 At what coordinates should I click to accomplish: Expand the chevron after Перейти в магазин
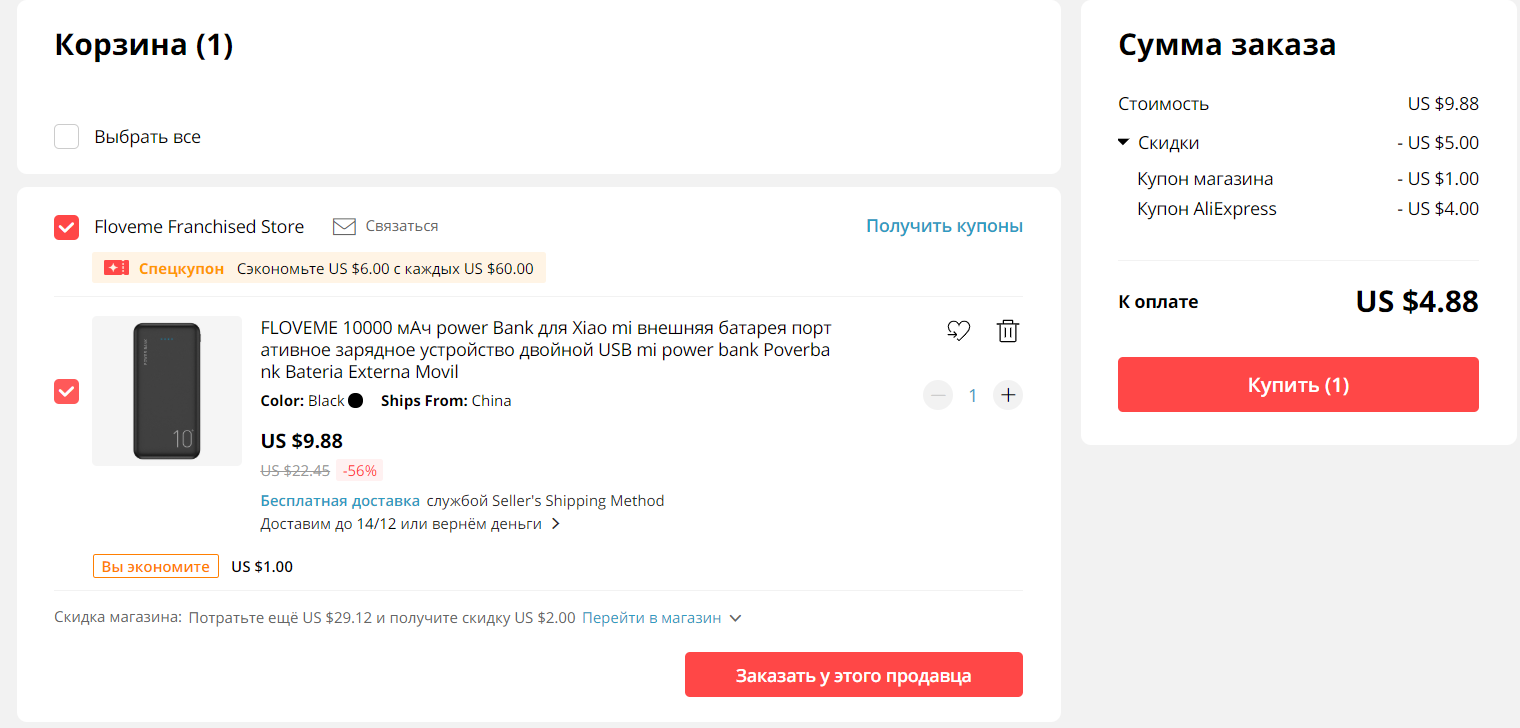[x=735, y=618]
